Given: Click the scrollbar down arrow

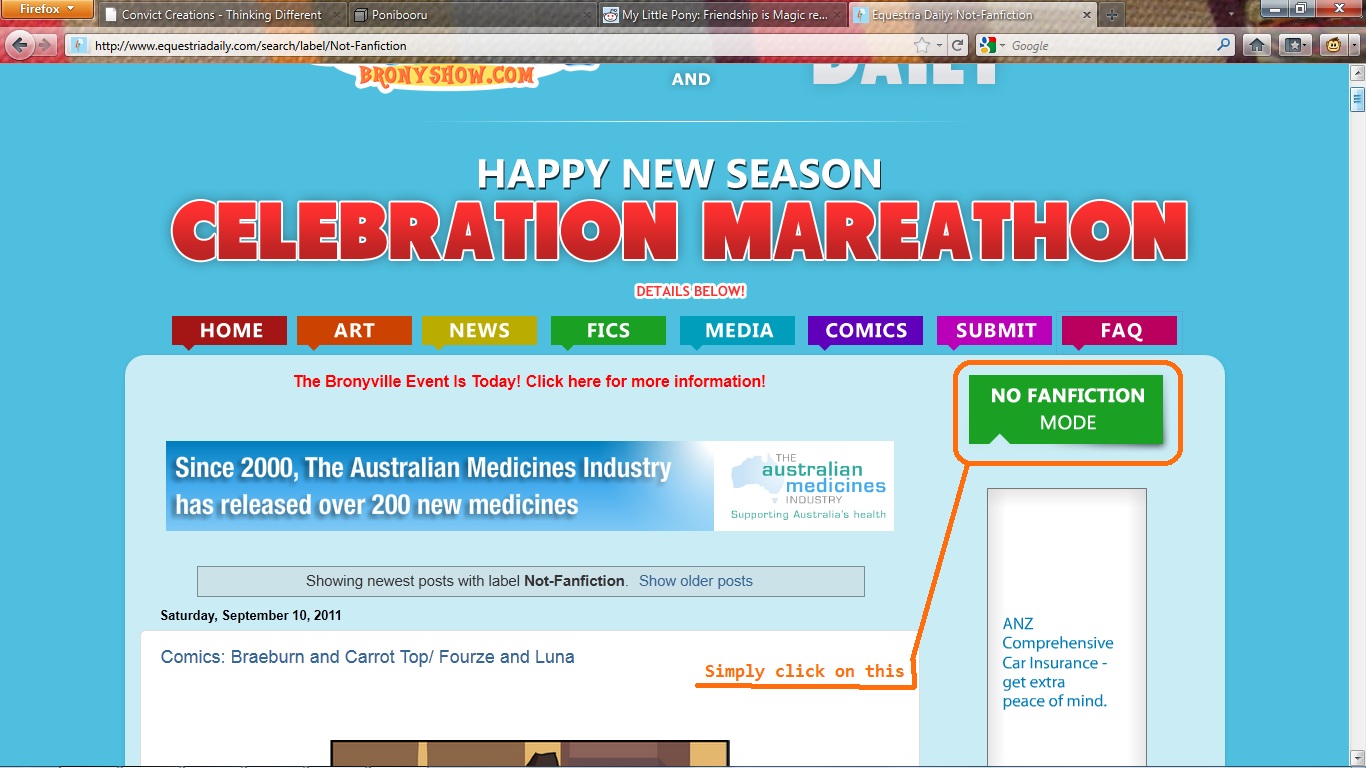Looking at the screenshot, I should click(1357, 759).
